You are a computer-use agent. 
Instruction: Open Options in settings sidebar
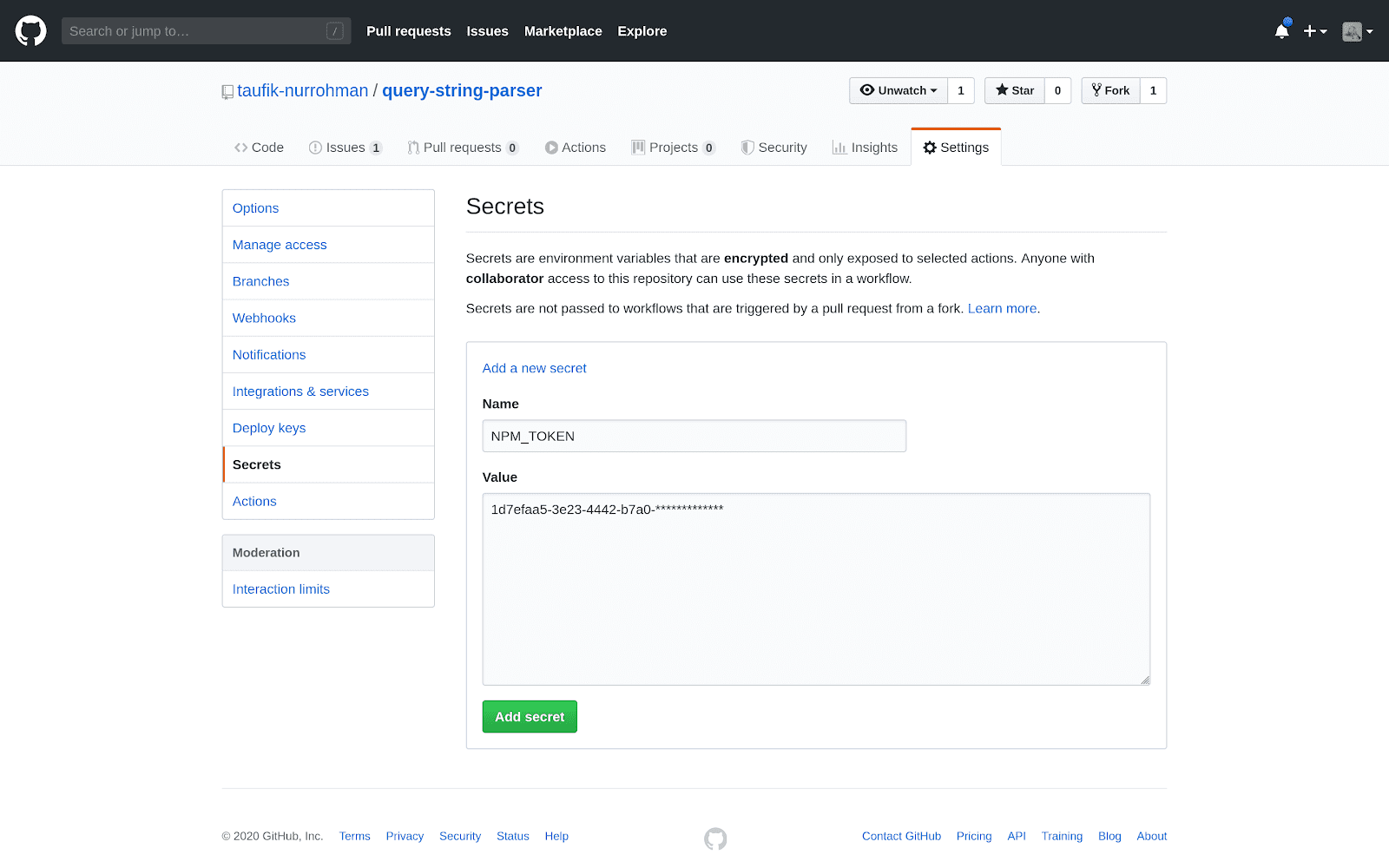click(328, 208)
